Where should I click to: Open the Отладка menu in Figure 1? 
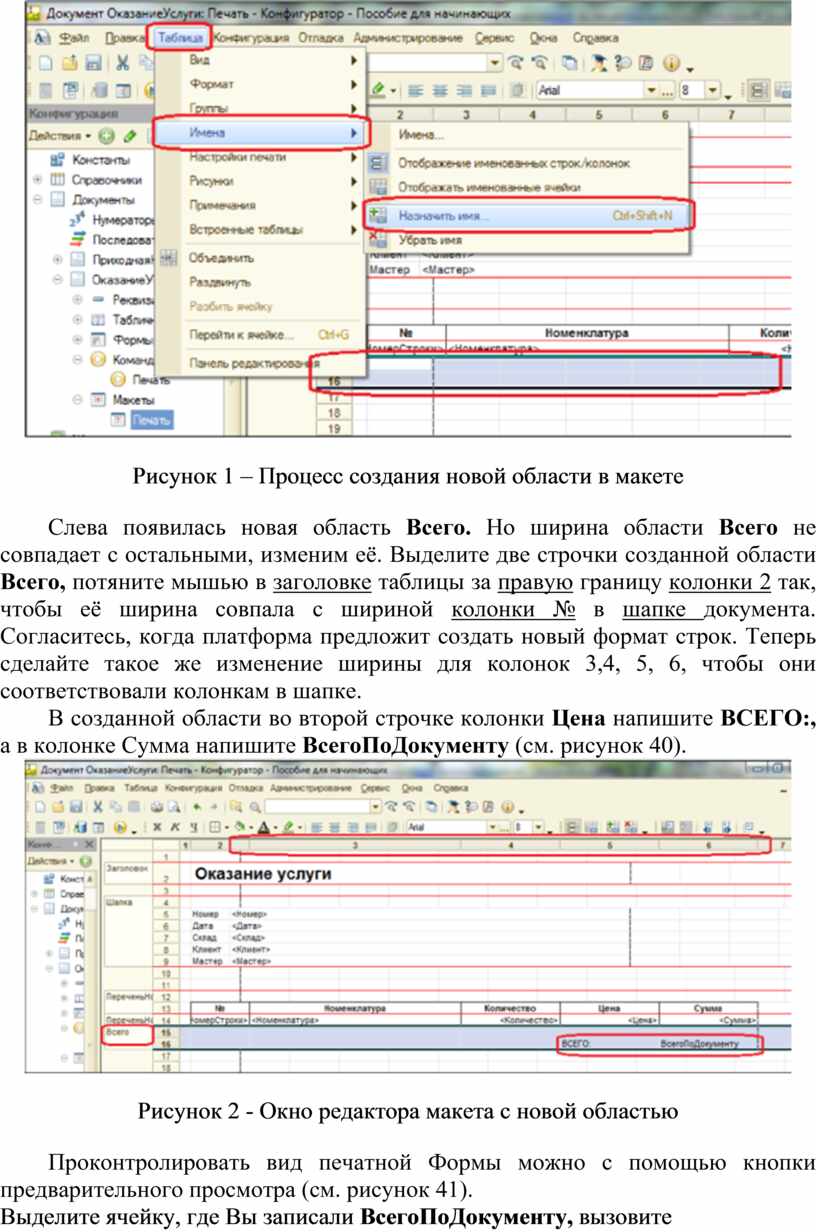point(321,38)
